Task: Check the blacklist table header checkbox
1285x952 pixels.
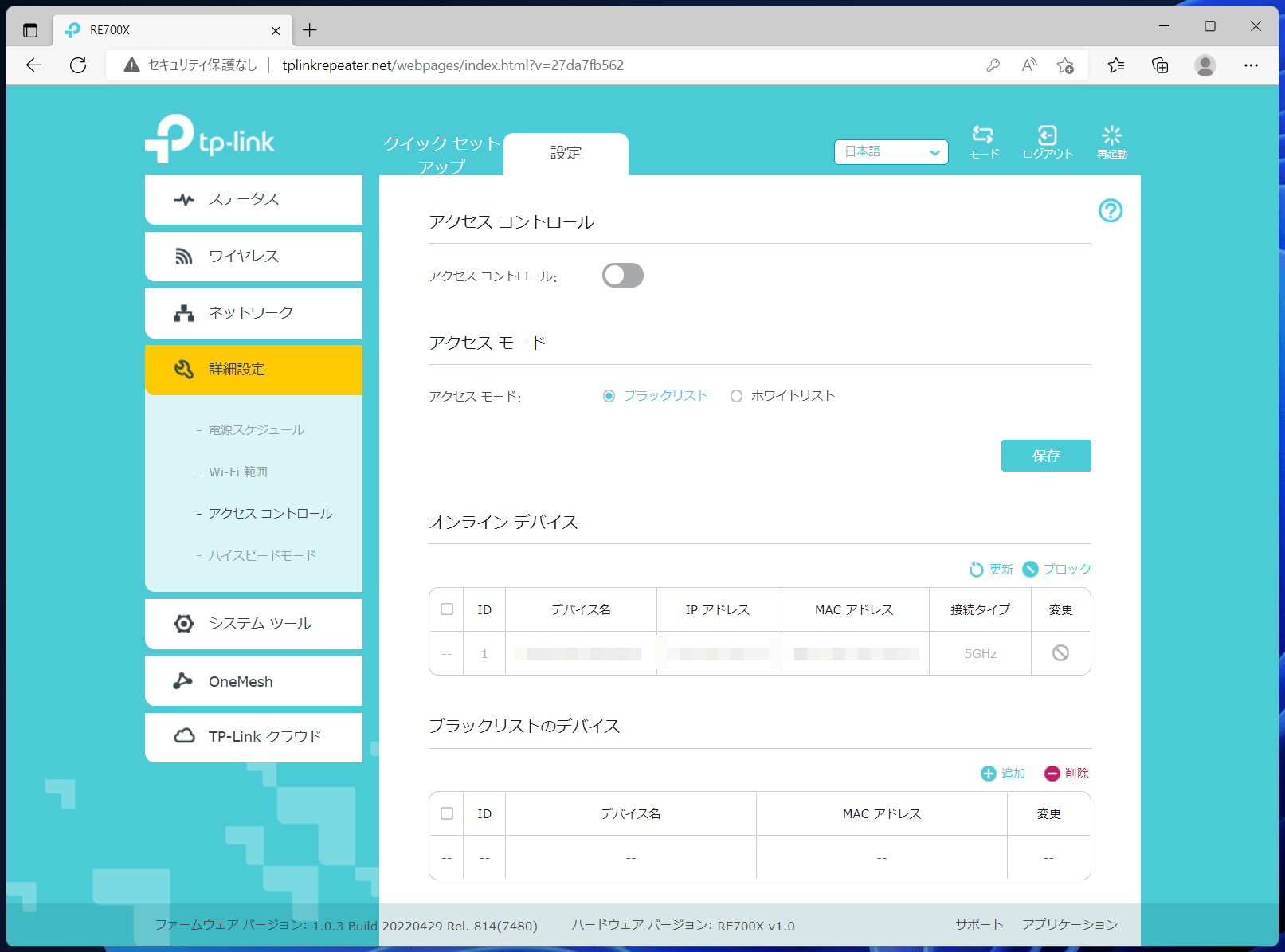Action: point(447,813)
